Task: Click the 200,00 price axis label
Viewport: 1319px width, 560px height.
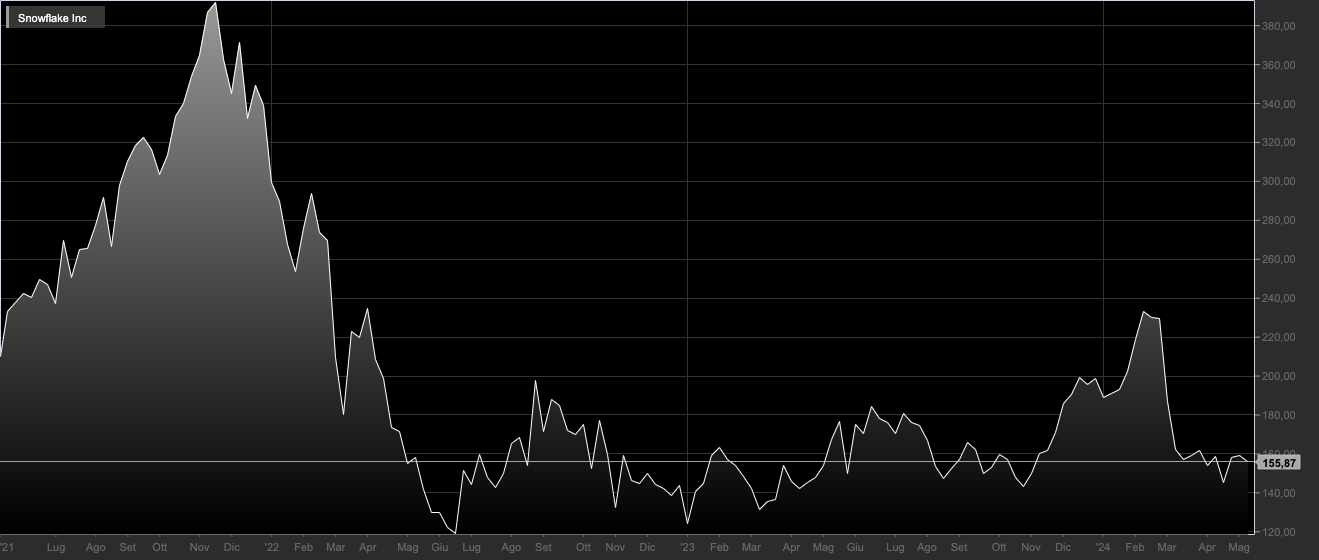Action: [x=1281, y=377]
